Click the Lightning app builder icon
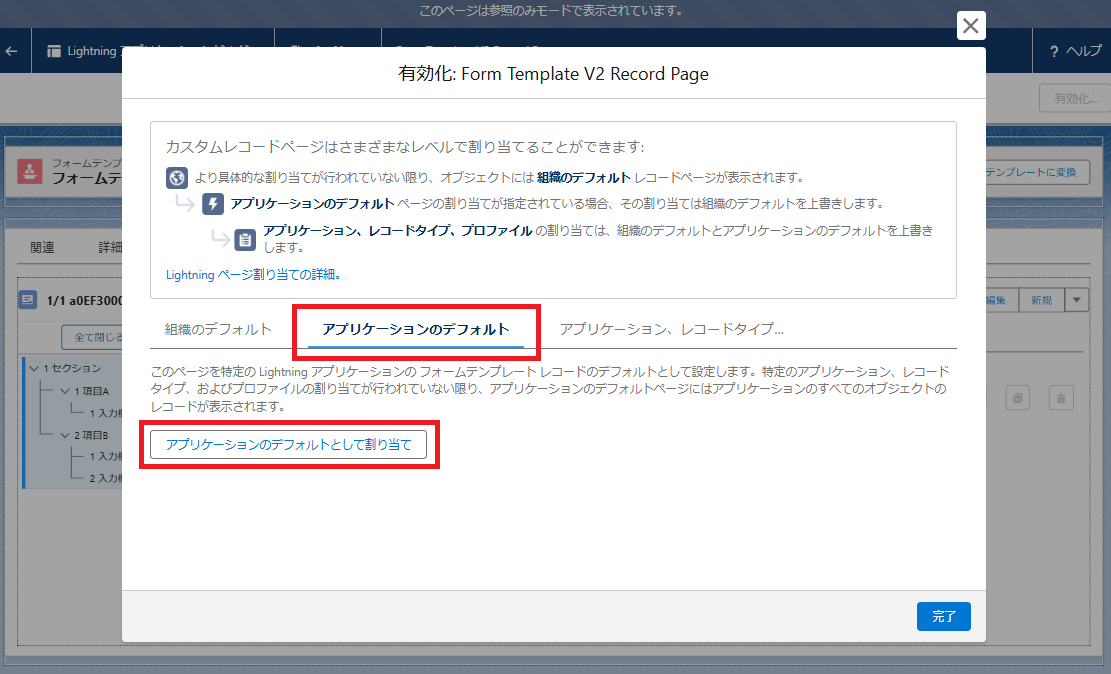Image resolution: width=1111 pixels, height=674 pixels. 54,51
